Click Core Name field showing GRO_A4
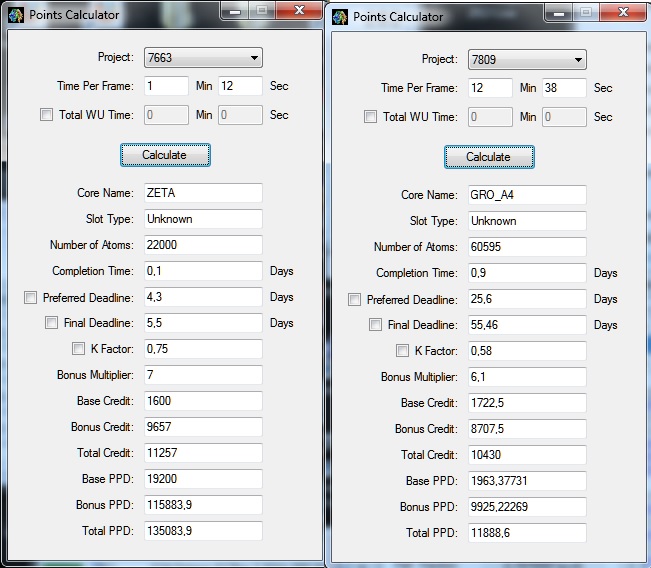The height and width of the screenshot is (568, 651). (527, 195)
